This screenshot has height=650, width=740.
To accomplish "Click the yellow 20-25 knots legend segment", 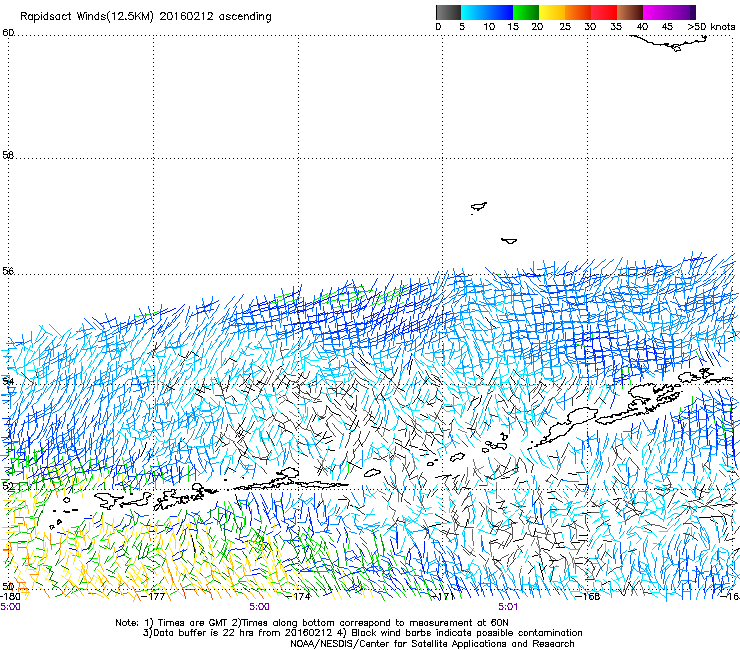I will tap(552, 12).
